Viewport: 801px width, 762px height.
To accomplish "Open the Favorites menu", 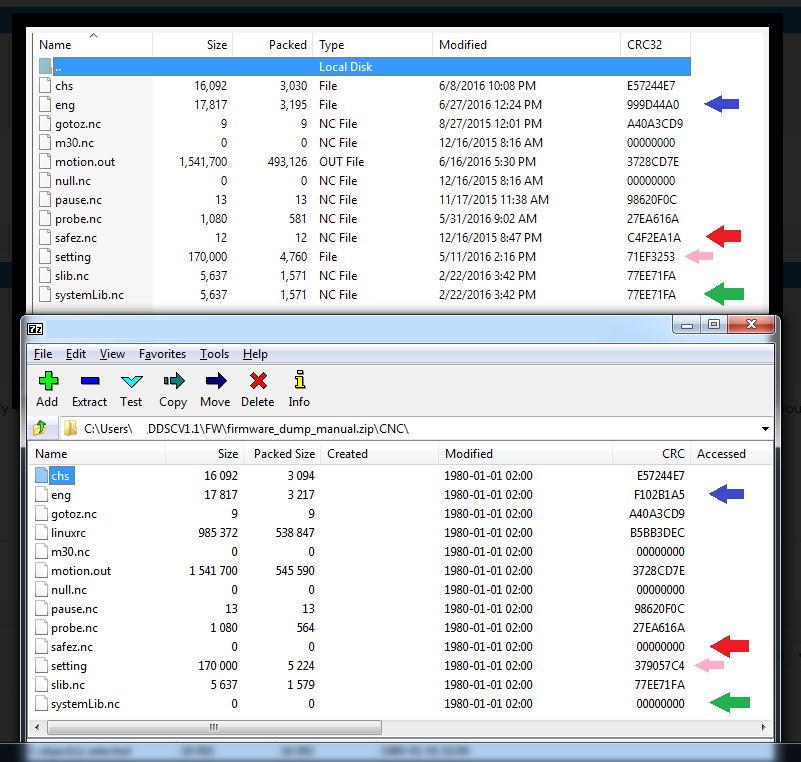I will point(162,354).
